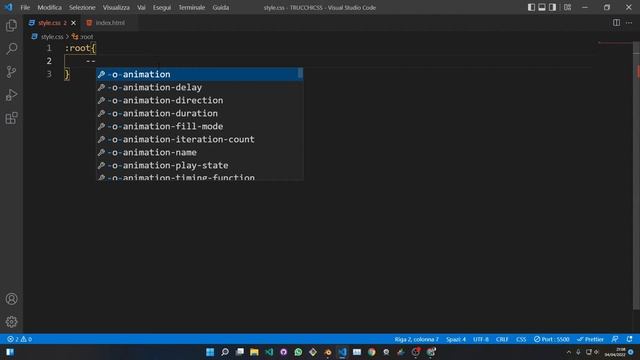Change indentation via Spazi: 4
This screenshot has width=640, height=360.
(x=456, y=339)
